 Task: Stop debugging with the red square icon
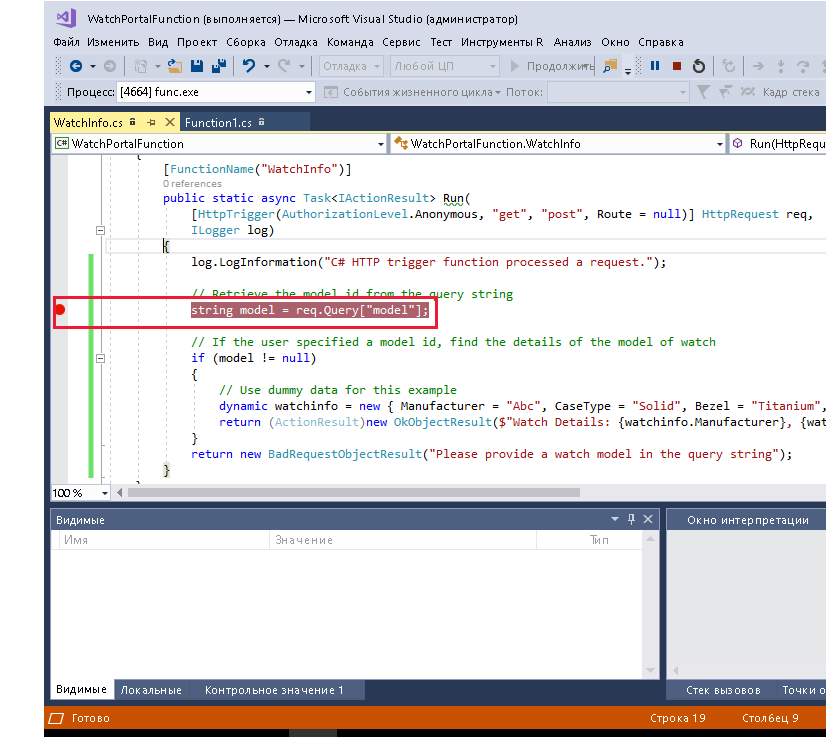click(677, 66)
